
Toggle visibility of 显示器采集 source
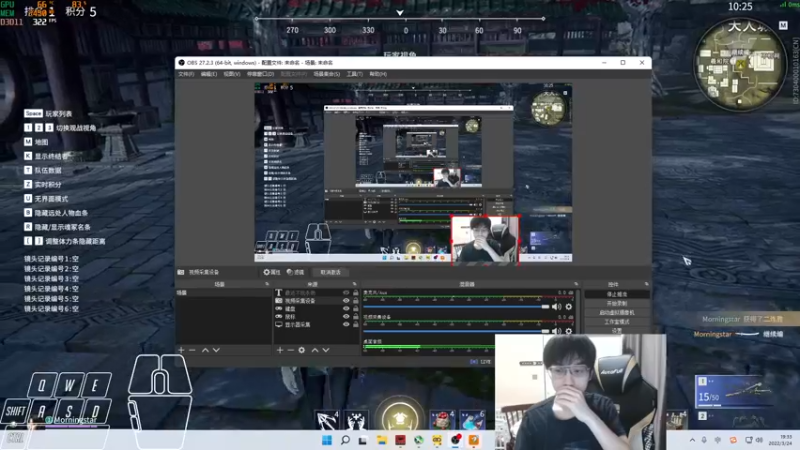point(346,324)
